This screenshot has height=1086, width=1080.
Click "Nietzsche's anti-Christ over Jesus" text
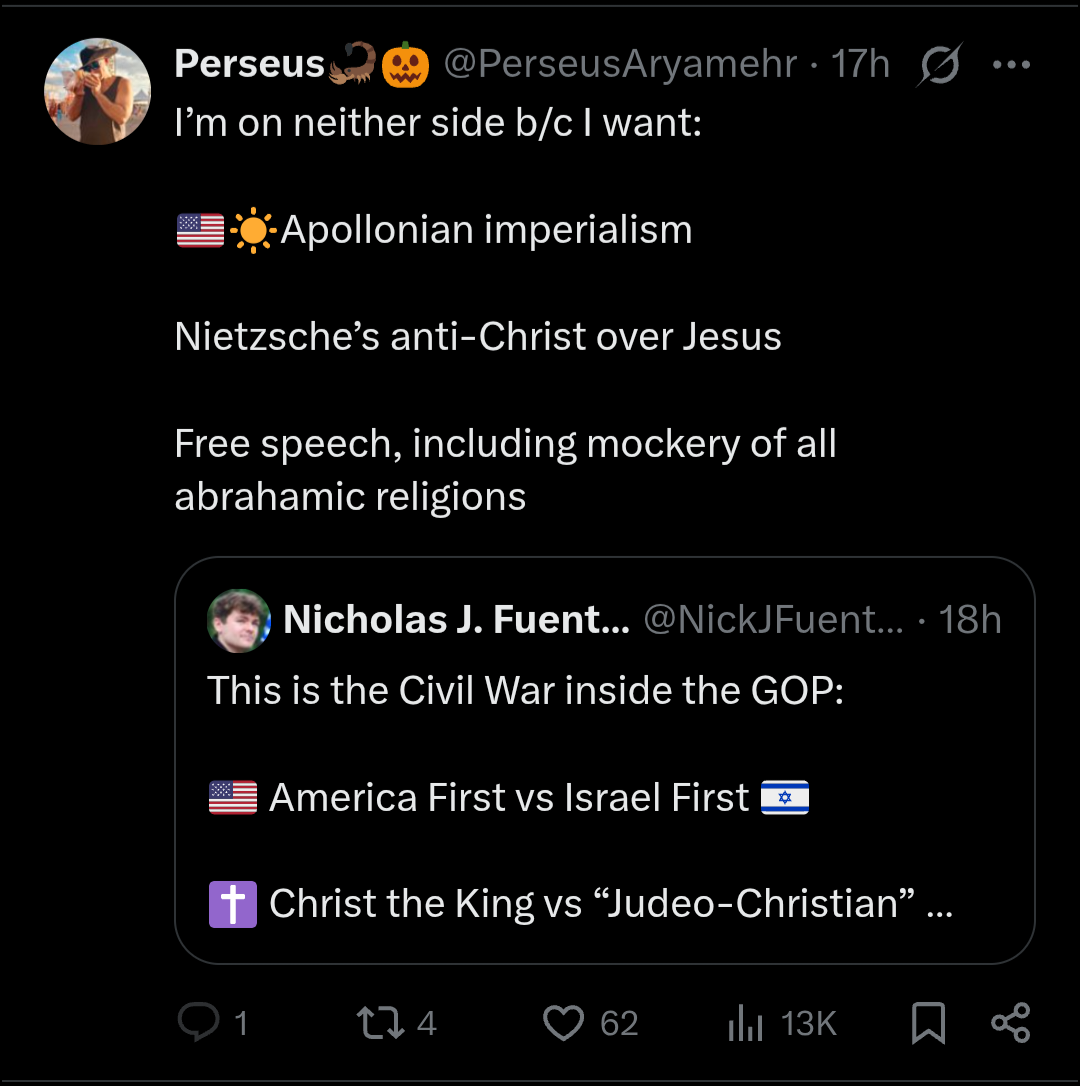pyautogui.click(x=478, y=336)
